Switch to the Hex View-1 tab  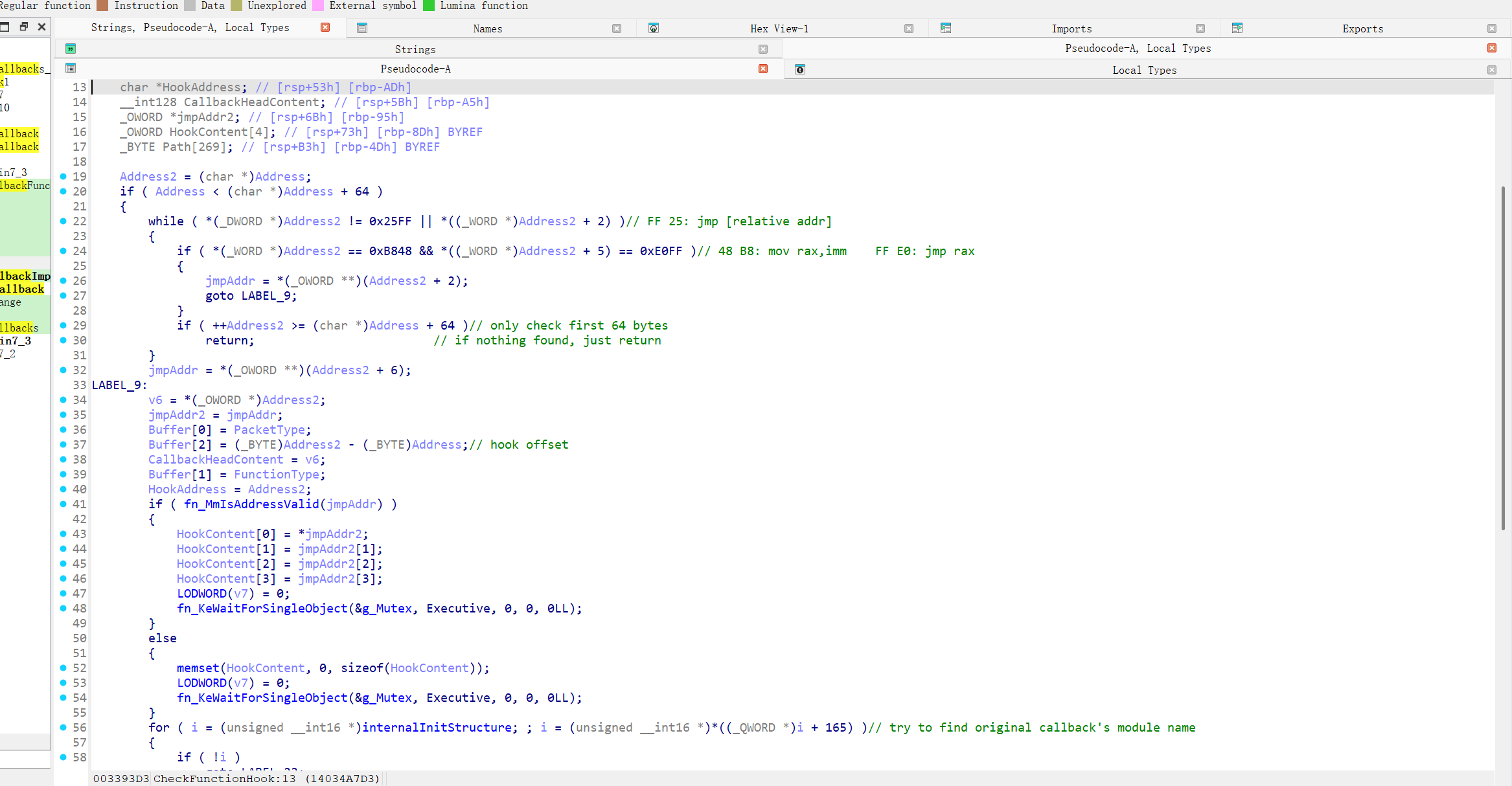coord(779,28)
